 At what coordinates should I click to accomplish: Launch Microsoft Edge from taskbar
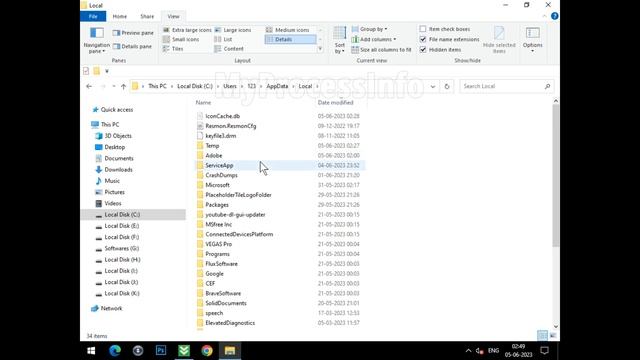(115, 351)
